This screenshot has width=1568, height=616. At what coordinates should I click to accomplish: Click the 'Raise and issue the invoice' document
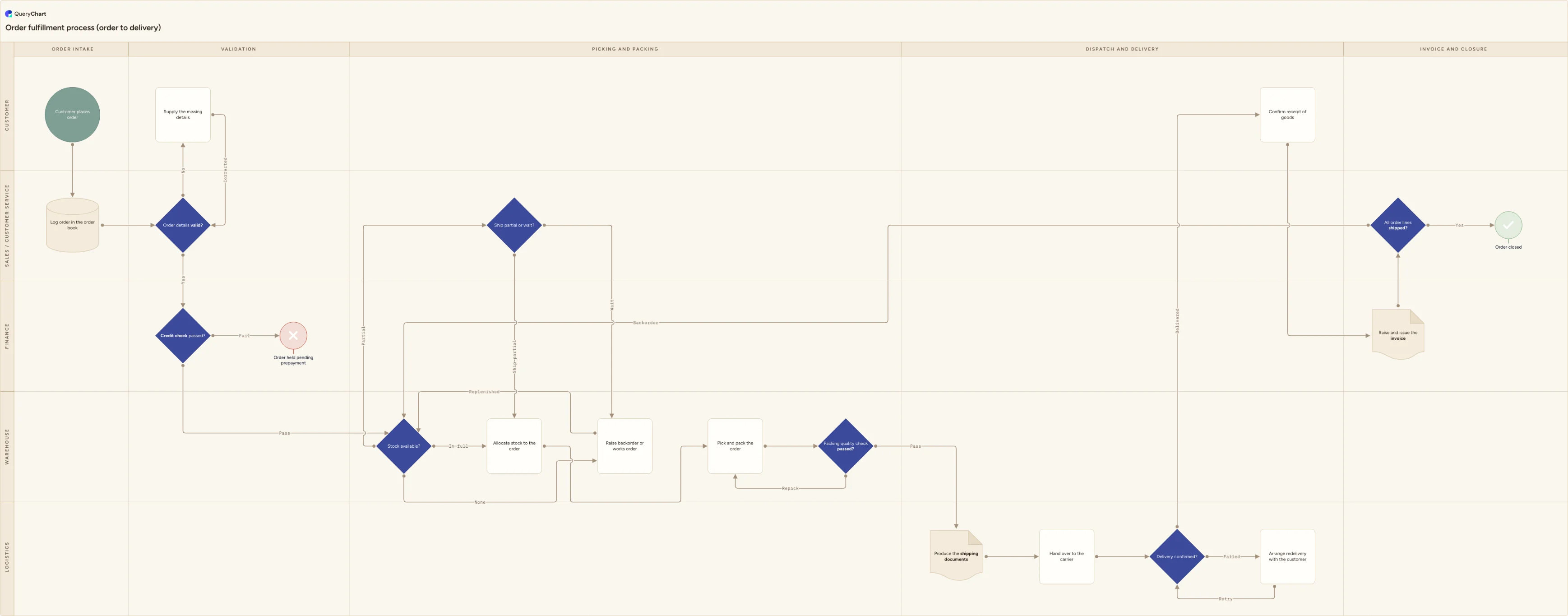point(1398,334)
